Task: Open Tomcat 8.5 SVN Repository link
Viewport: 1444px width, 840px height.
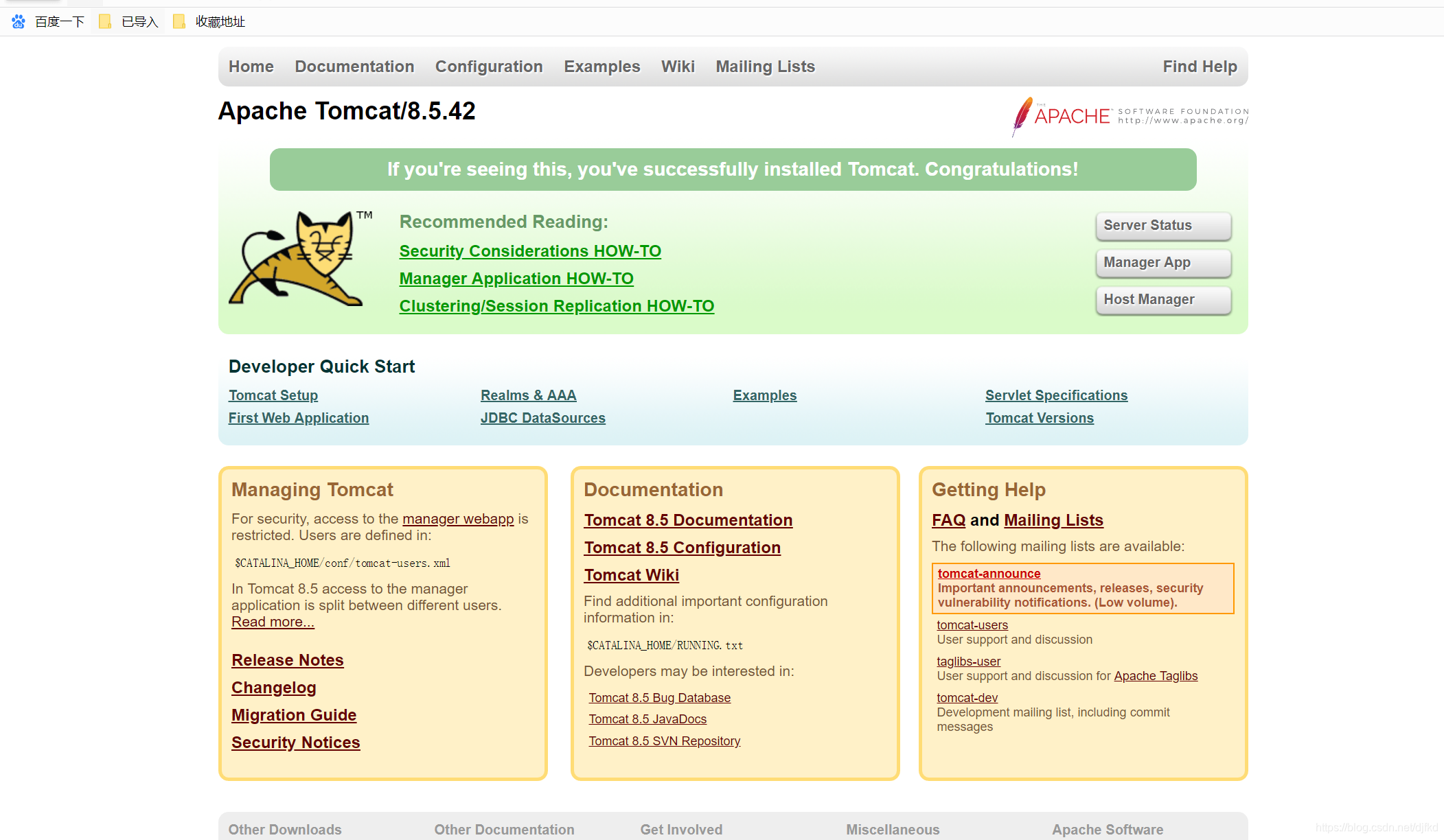Action: [x=665, y=741]
